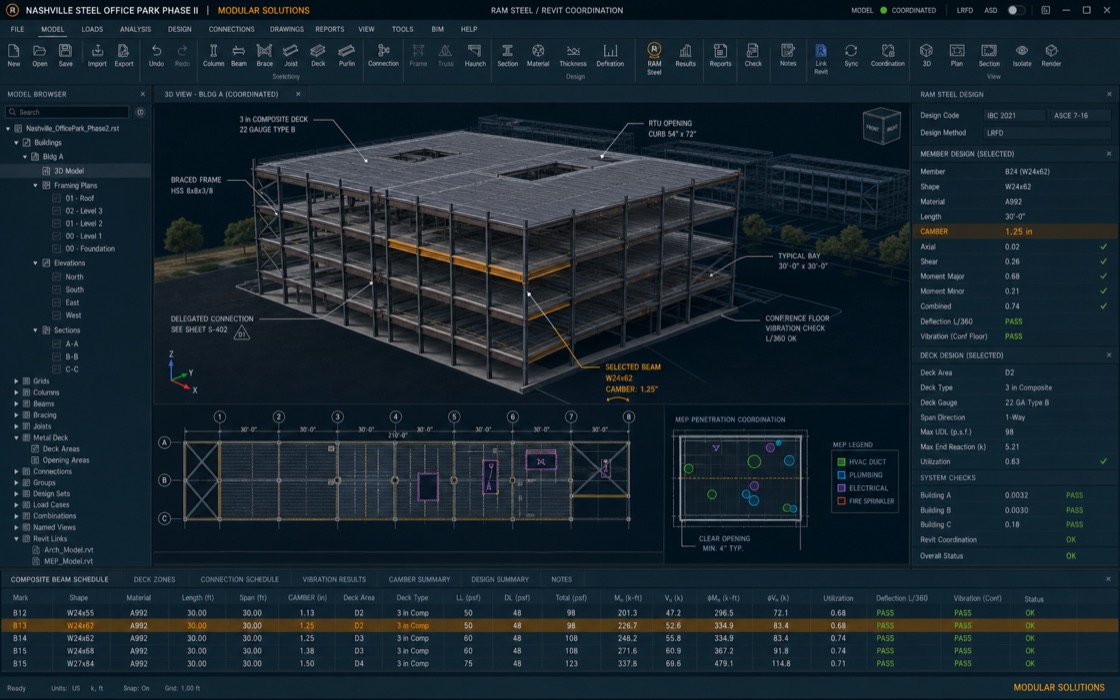The width and height of the screenshot is (1120, 700).
Task: Toggle checkbox for 00 - Foundation plan
Action: point(56,249)
